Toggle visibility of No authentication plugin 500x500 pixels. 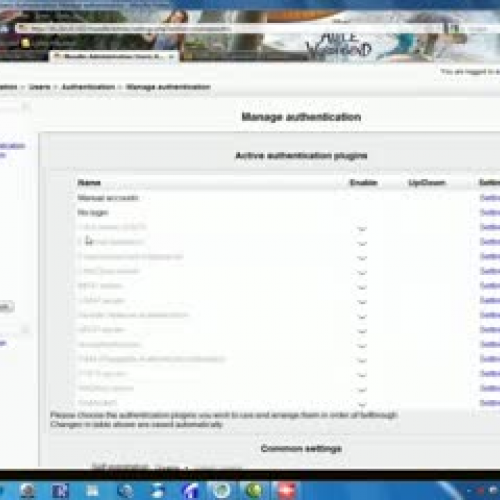click(362, 346)
